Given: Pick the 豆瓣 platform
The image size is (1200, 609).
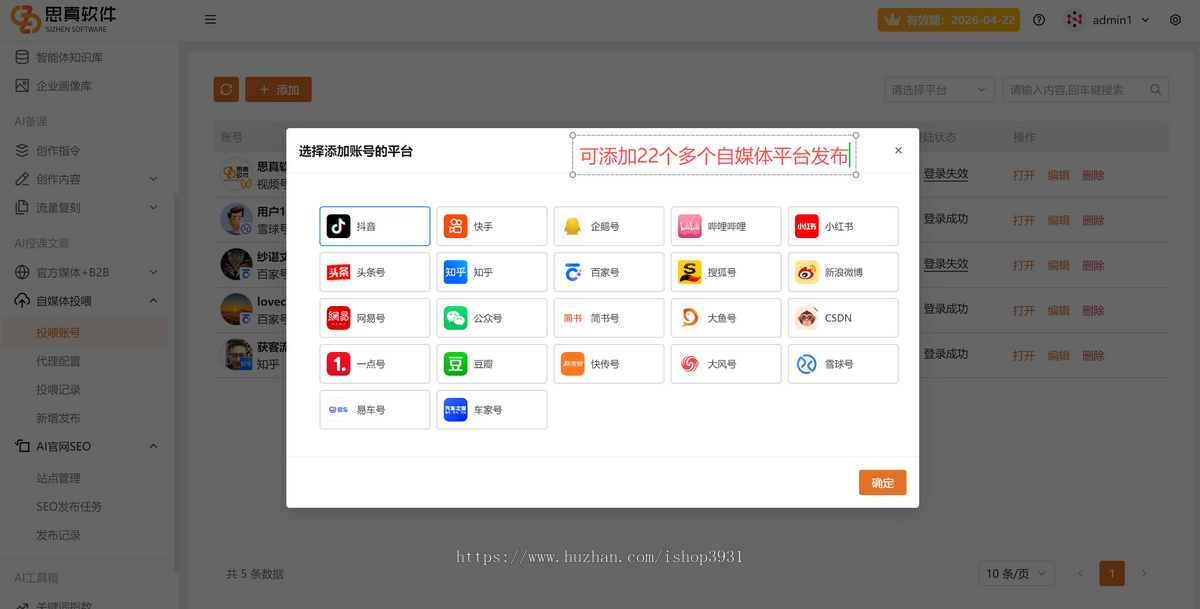Looking at the screenshot, I should (492, 364).
